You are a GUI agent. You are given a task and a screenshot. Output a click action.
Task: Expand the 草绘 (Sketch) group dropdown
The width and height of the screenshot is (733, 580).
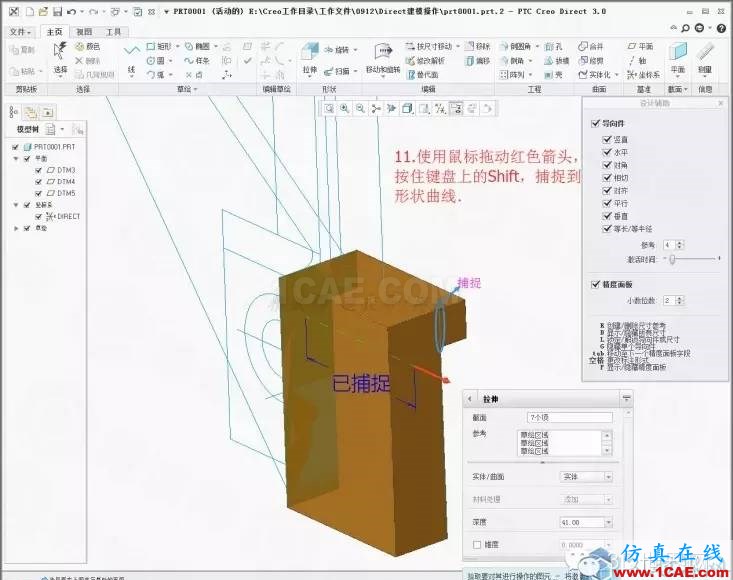187,89
